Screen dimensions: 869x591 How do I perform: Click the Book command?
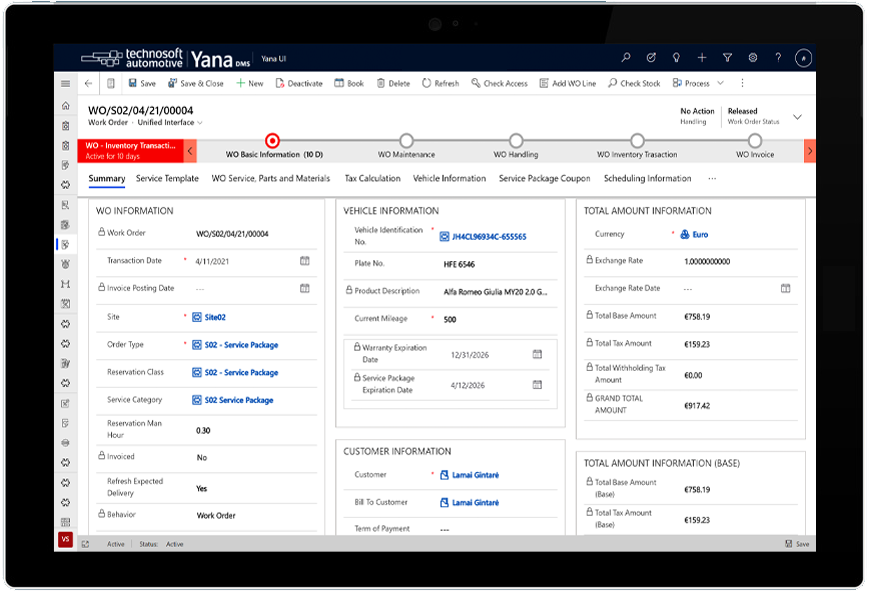coord(349,83)
